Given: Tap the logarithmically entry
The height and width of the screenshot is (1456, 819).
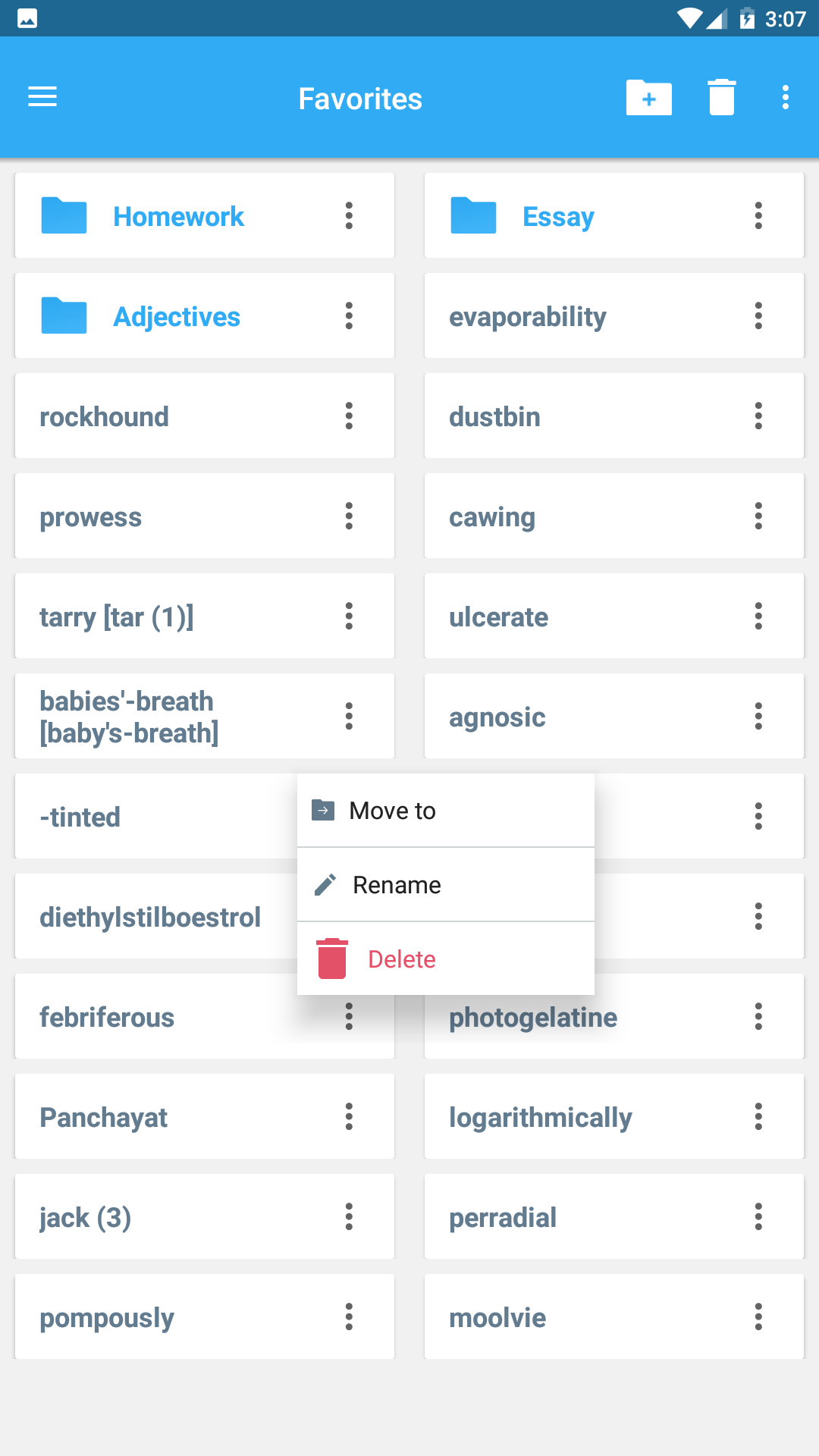Looking at the screenshot, I should point(540,1118).
